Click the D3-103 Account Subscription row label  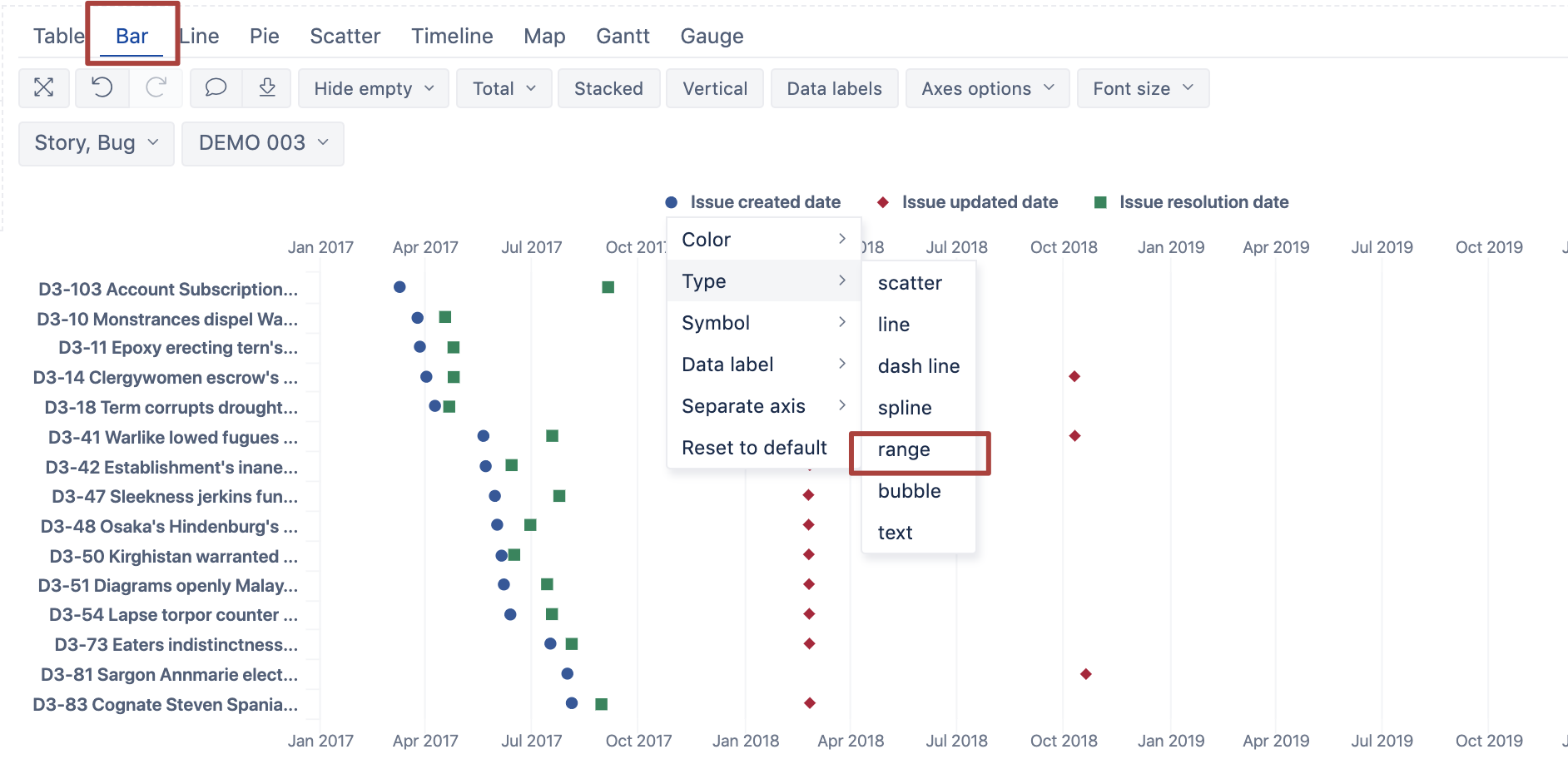[x=166, y=289]
